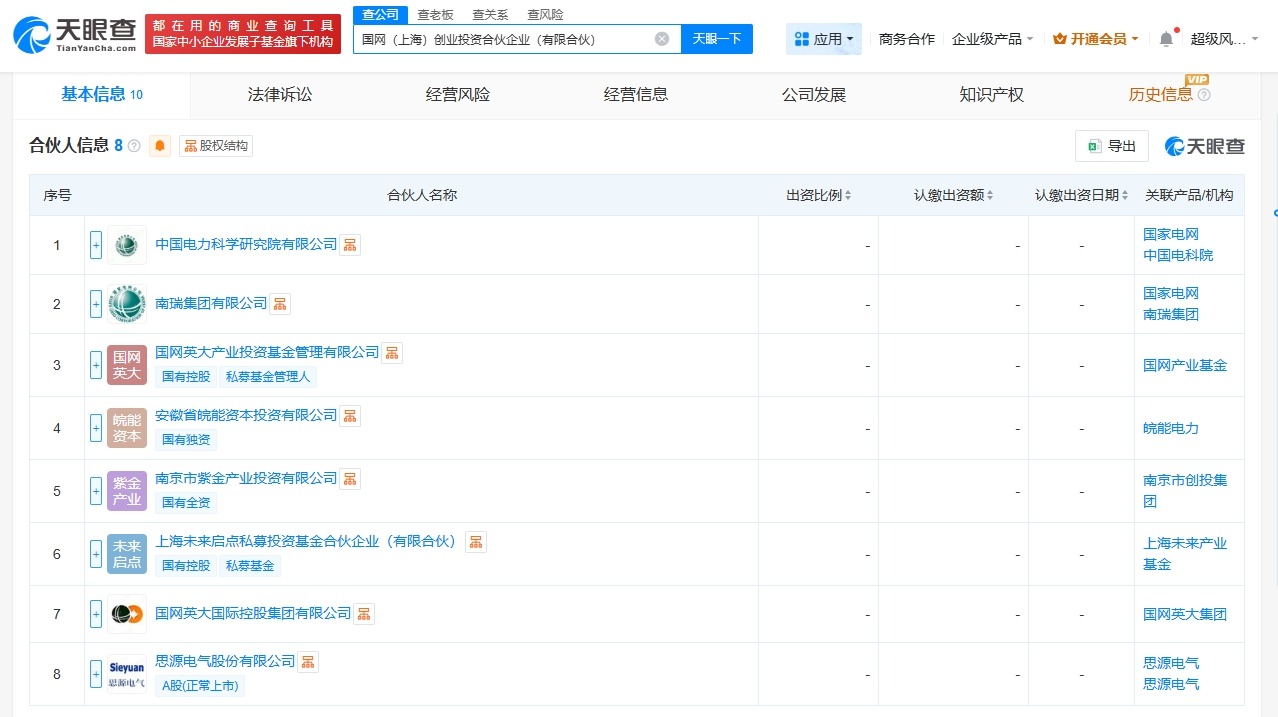Open equity structure icon next to 南瑞集团有限公司
The height and width of the screenshot is (717, 1278).
click(280, 304)
